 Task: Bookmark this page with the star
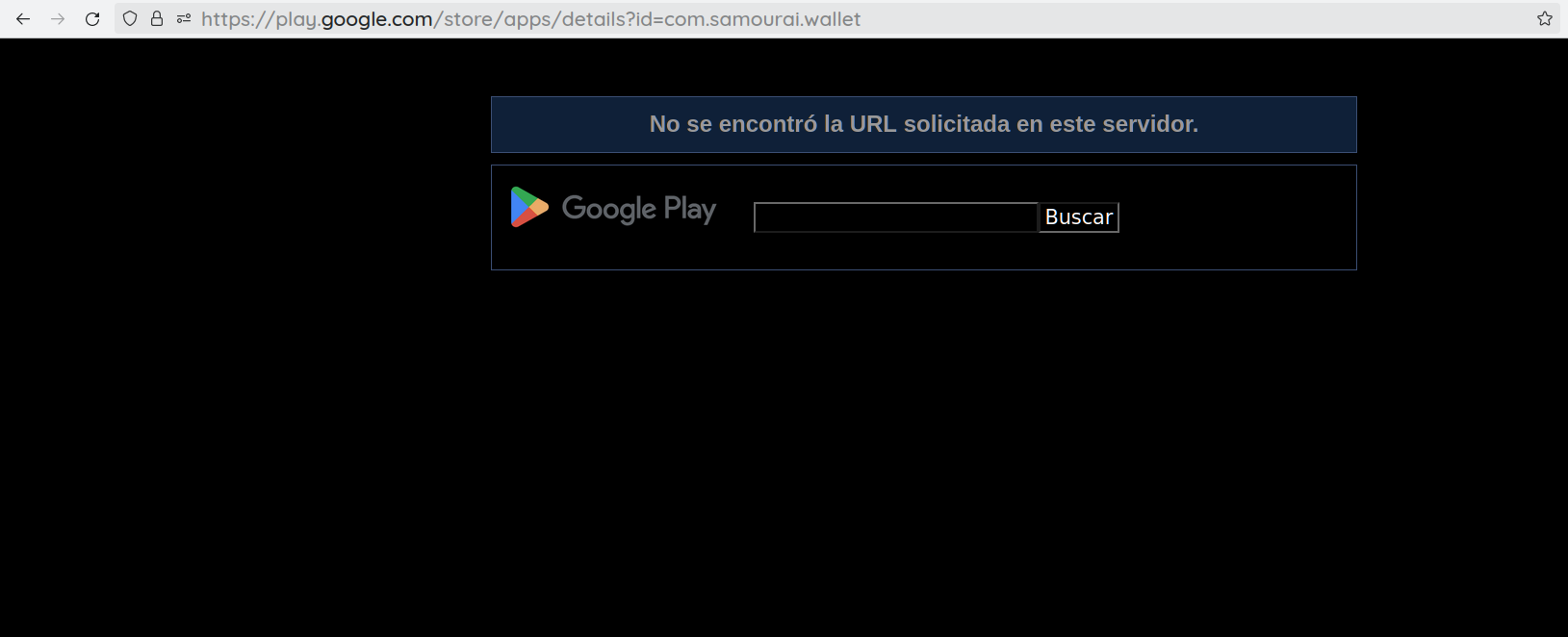[x=1545, y=19]
